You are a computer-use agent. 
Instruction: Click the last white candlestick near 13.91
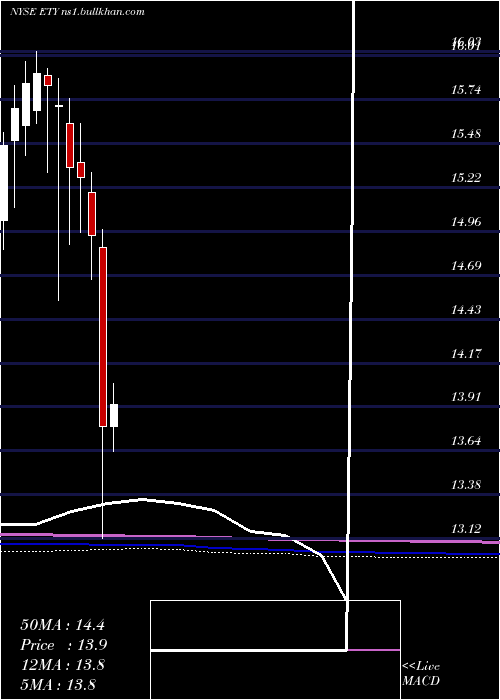pyautogui.click(x=114, y=416)
